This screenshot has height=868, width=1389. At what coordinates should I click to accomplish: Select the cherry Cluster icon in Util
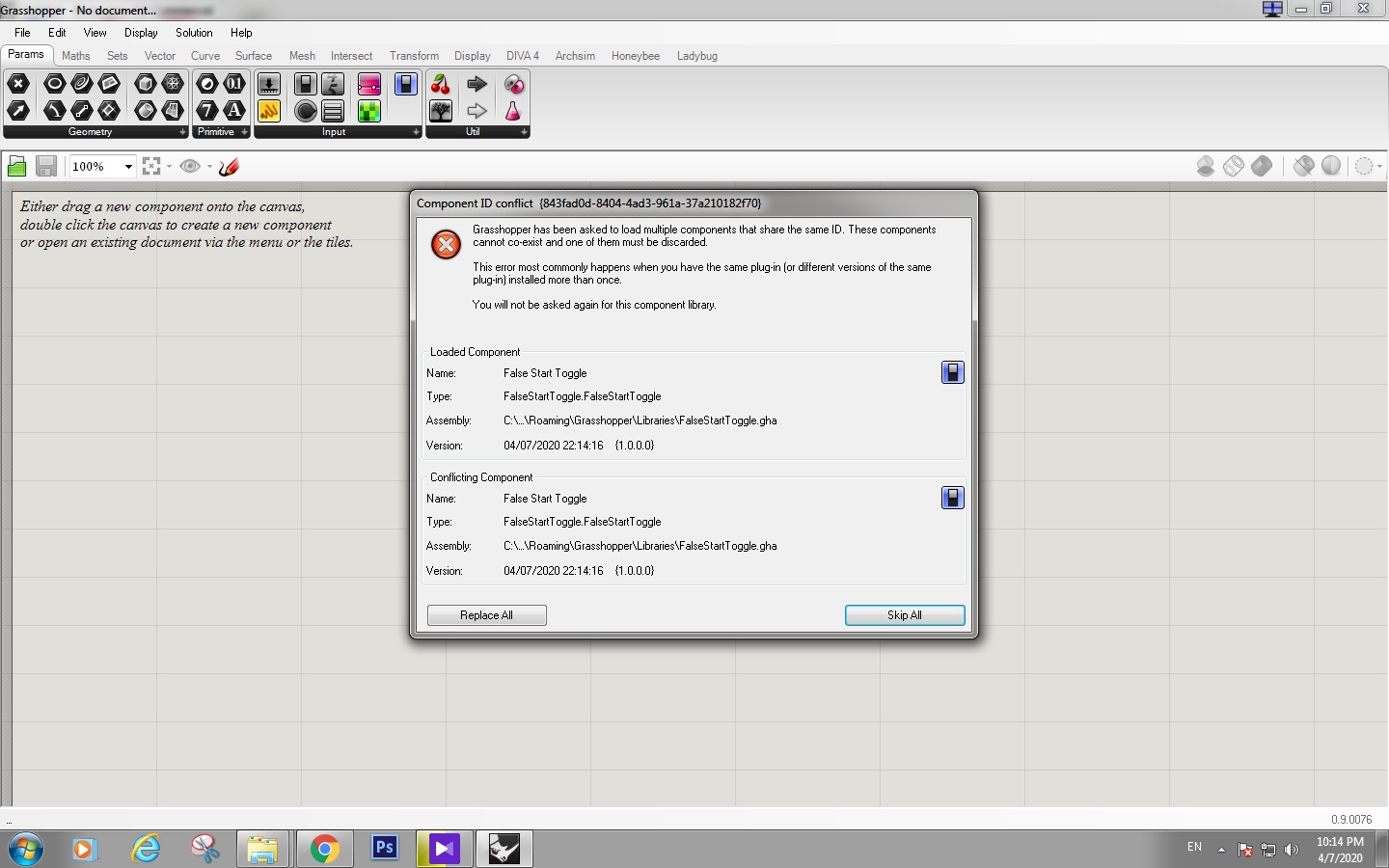pyautogui.click(x=441, y=84)
